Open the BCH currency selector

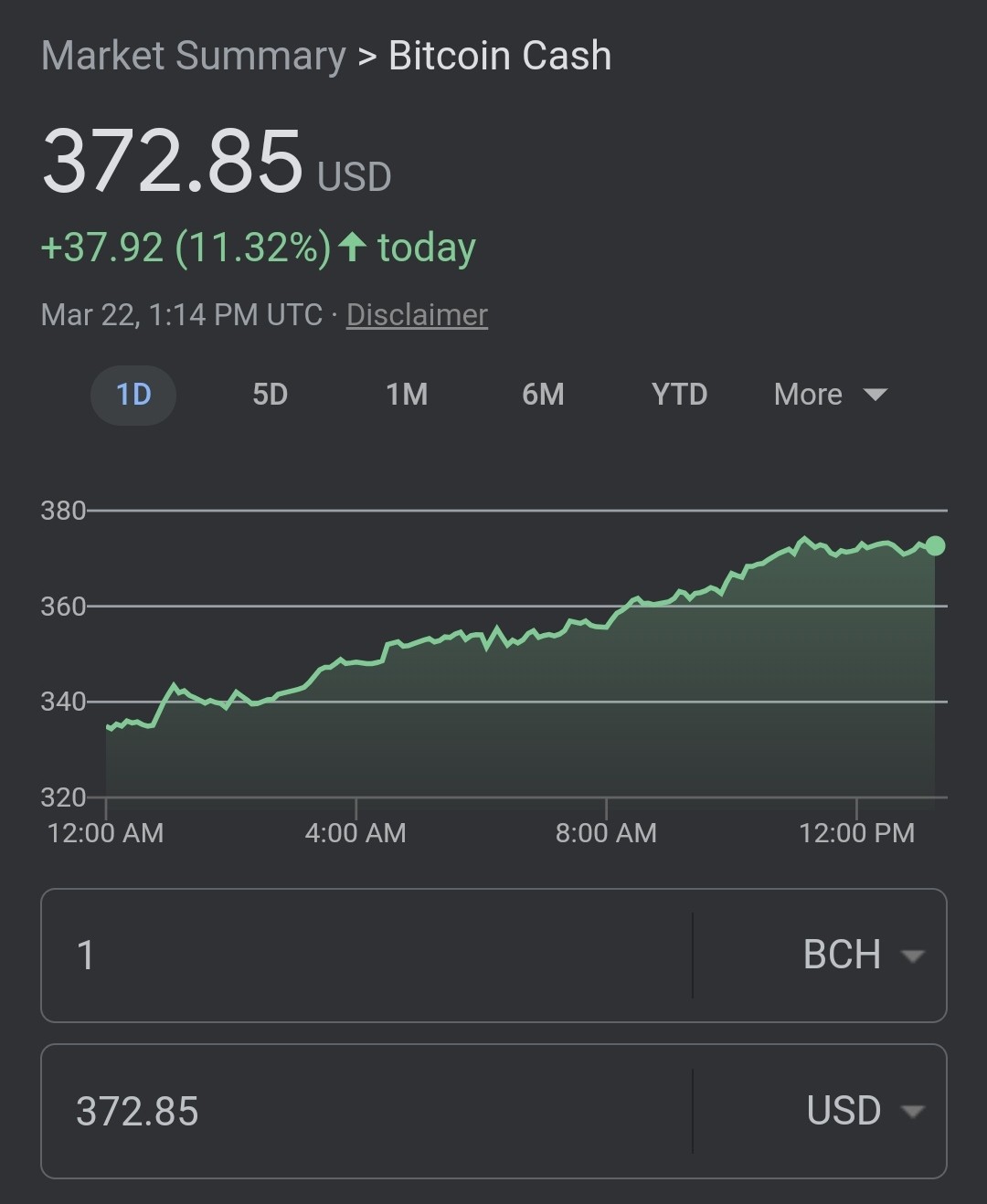pyautogui.click(x=820, y=956)
